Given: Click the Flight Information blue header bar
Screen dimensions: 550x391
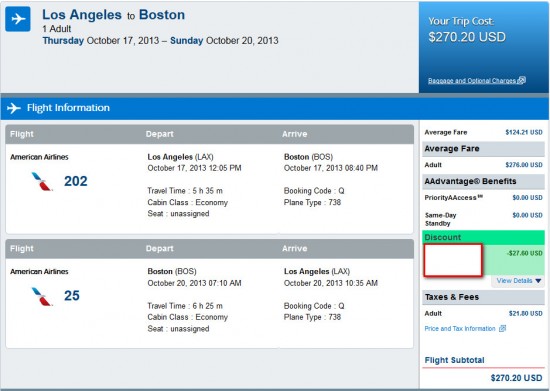Looking at the screenshot, I should tap(275, 108).
